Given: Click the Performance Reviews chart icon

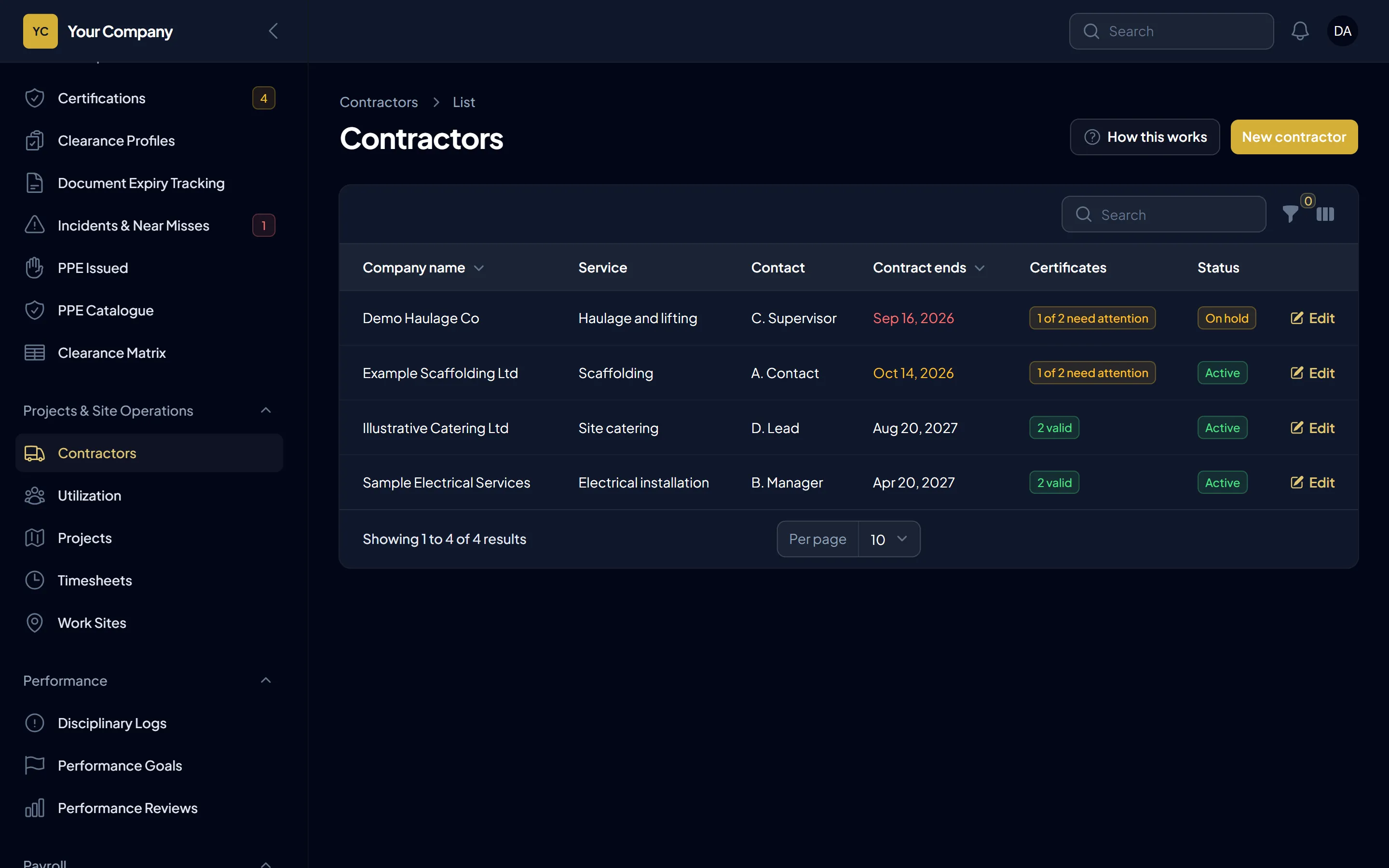Looking at the screenshot, I should coord(34,808).
